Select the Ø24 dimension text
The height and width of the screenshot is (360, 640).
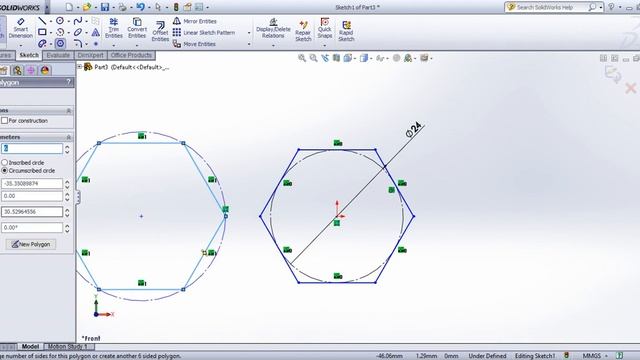tap(414, 130)
